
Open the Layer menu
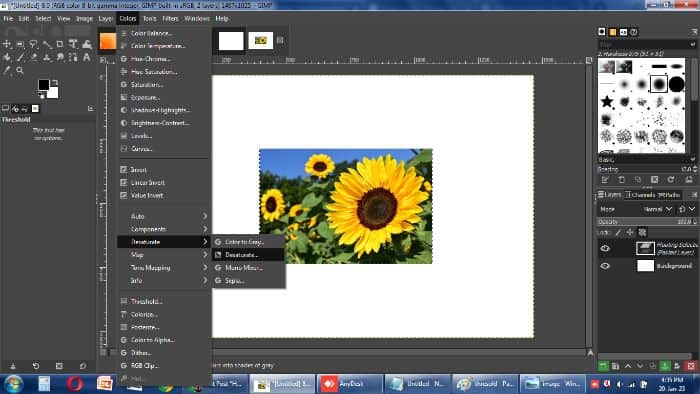[x=106, y=18]
